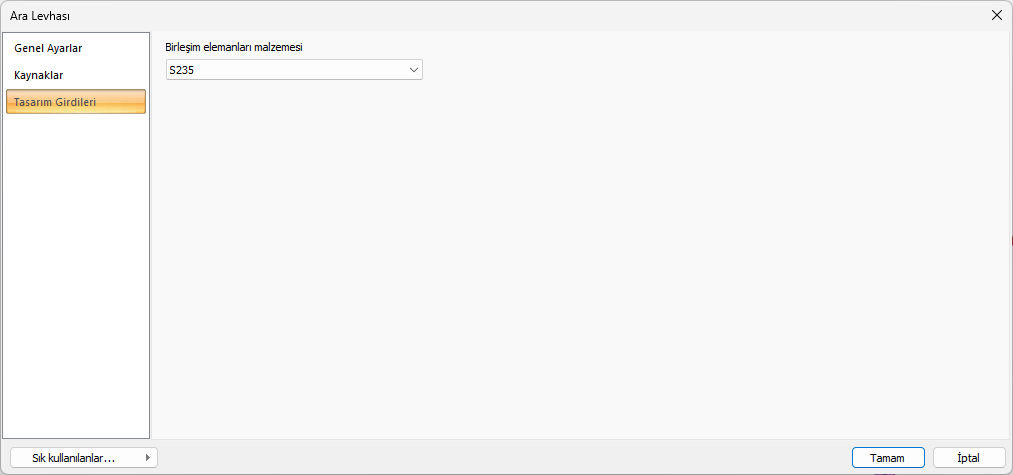This screenshot has width=1013, height=475.
Task: Click the S235 text in the material field
Action: click(181, 70)
